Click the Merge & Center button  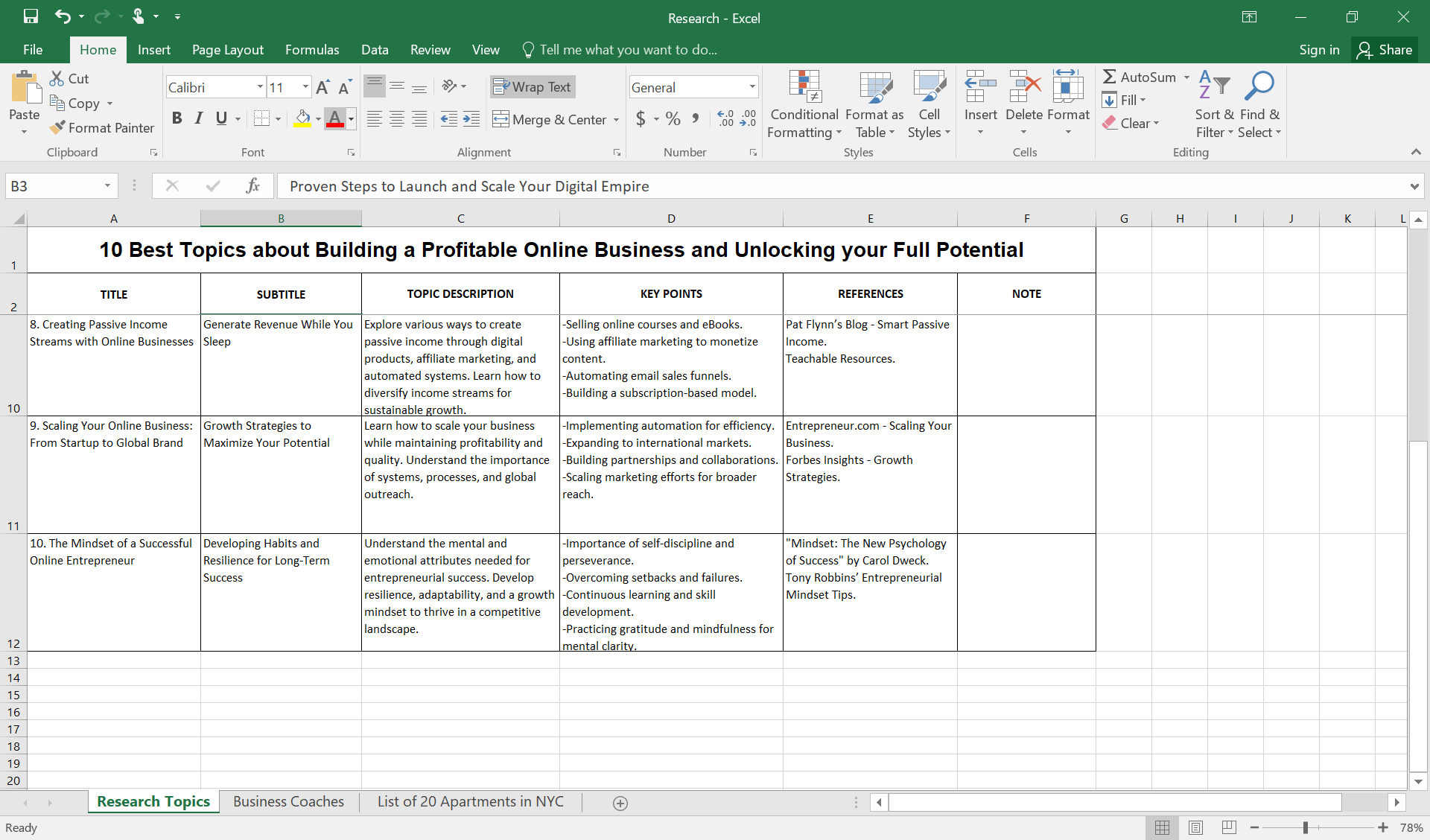(550, 119)
